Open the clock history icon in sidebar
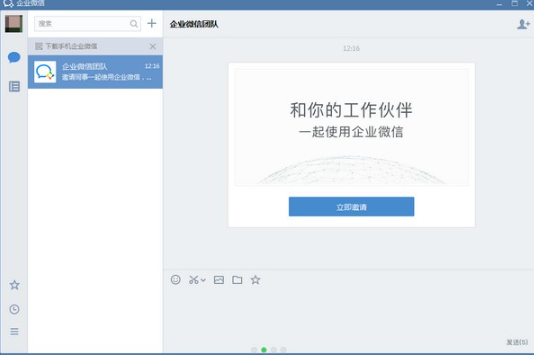The width and height of the screenshot is (534, 360). (x=14, y=309)
